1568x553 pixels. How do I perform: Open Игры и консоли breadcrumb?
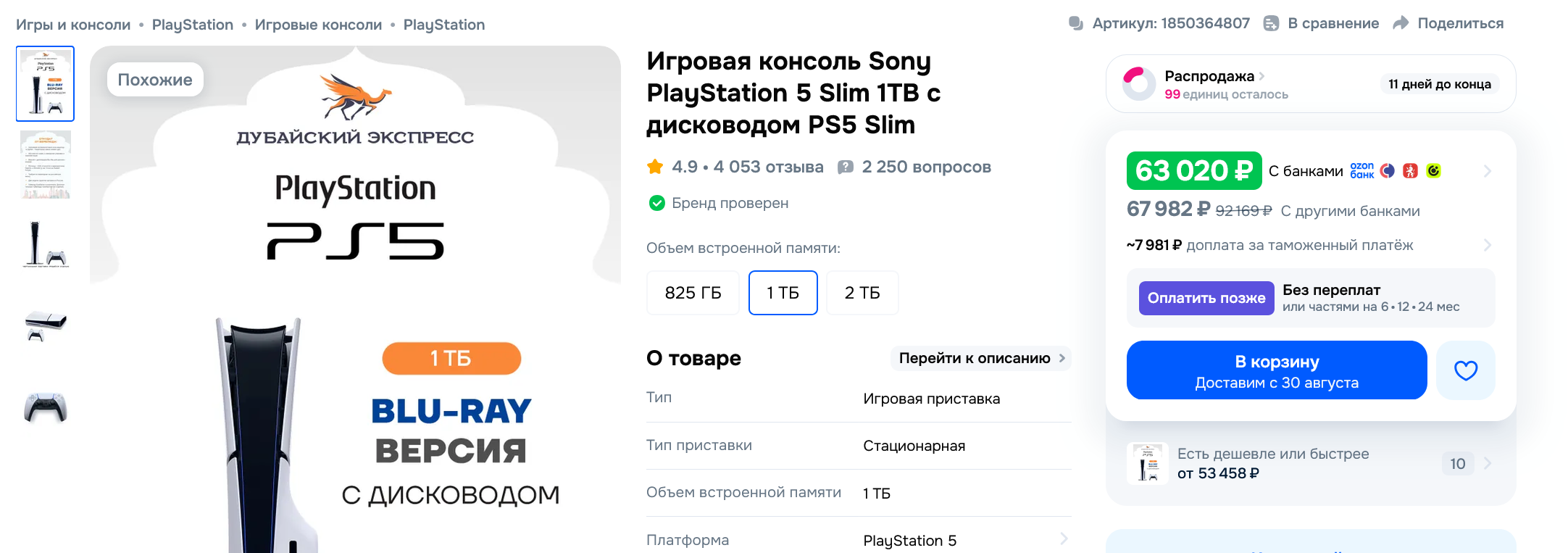point(73,25)
